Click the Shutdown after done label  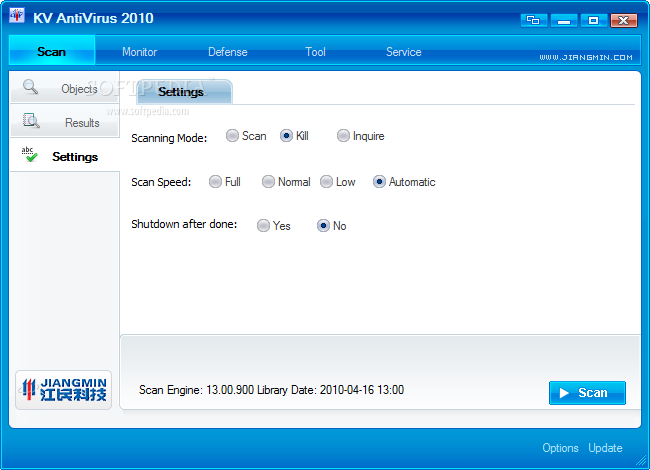(184, 224)
